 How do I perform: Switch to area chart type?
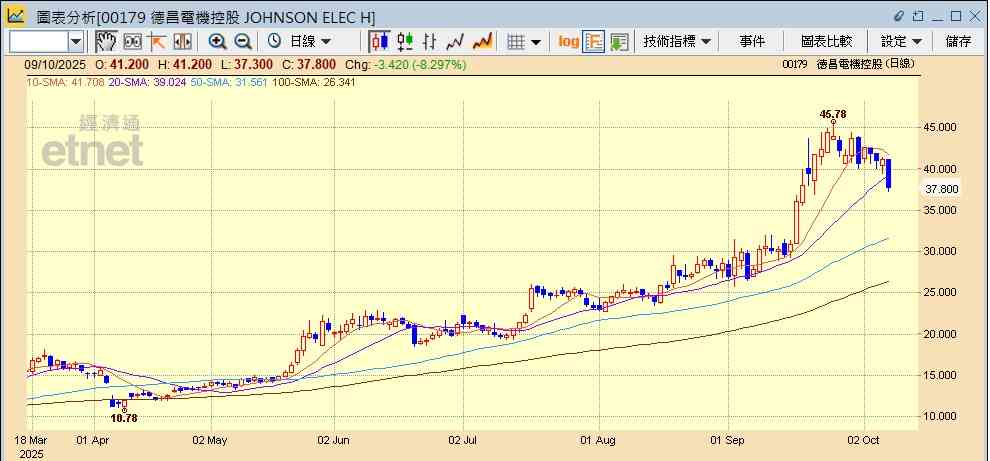pos(482,41)
